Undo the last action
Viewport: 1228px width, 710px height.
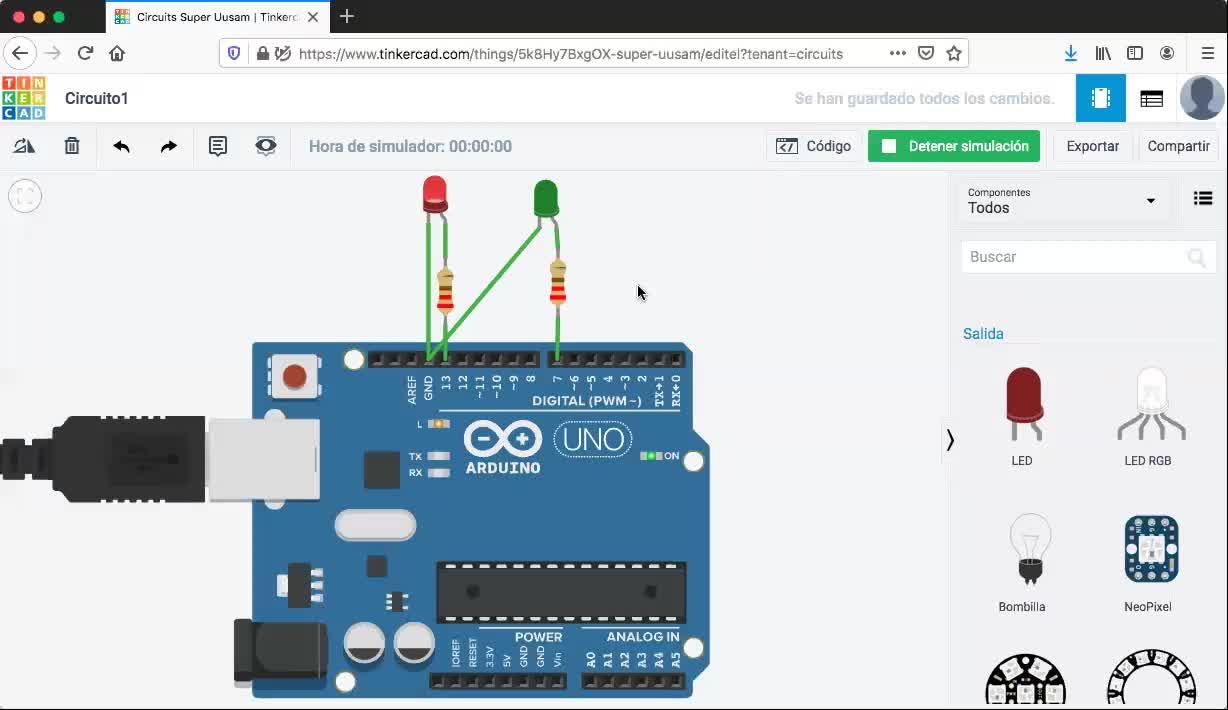122,146
